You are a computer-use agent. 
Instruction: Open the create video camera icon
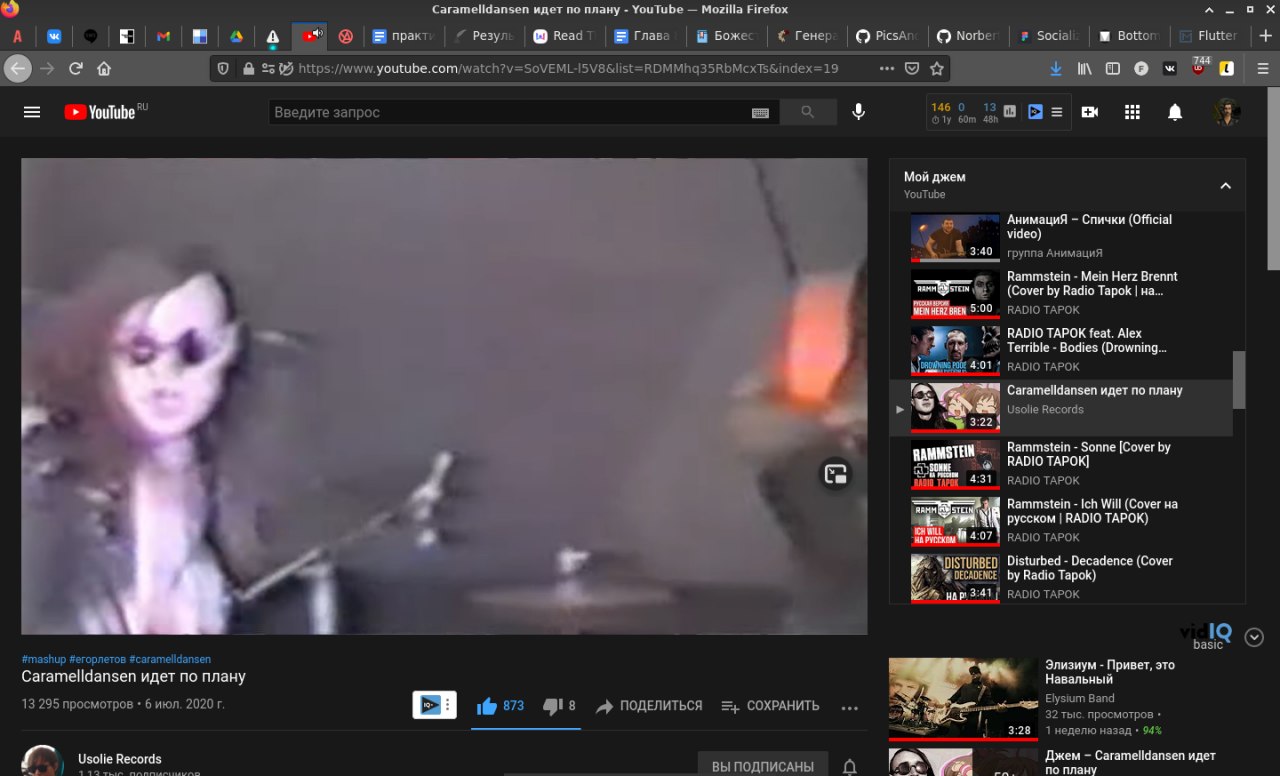pos(1090,112)
